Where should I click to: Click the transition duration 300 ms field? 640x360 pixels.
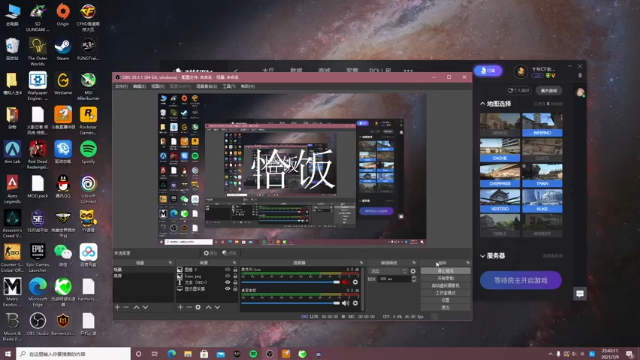coord(393,279)
